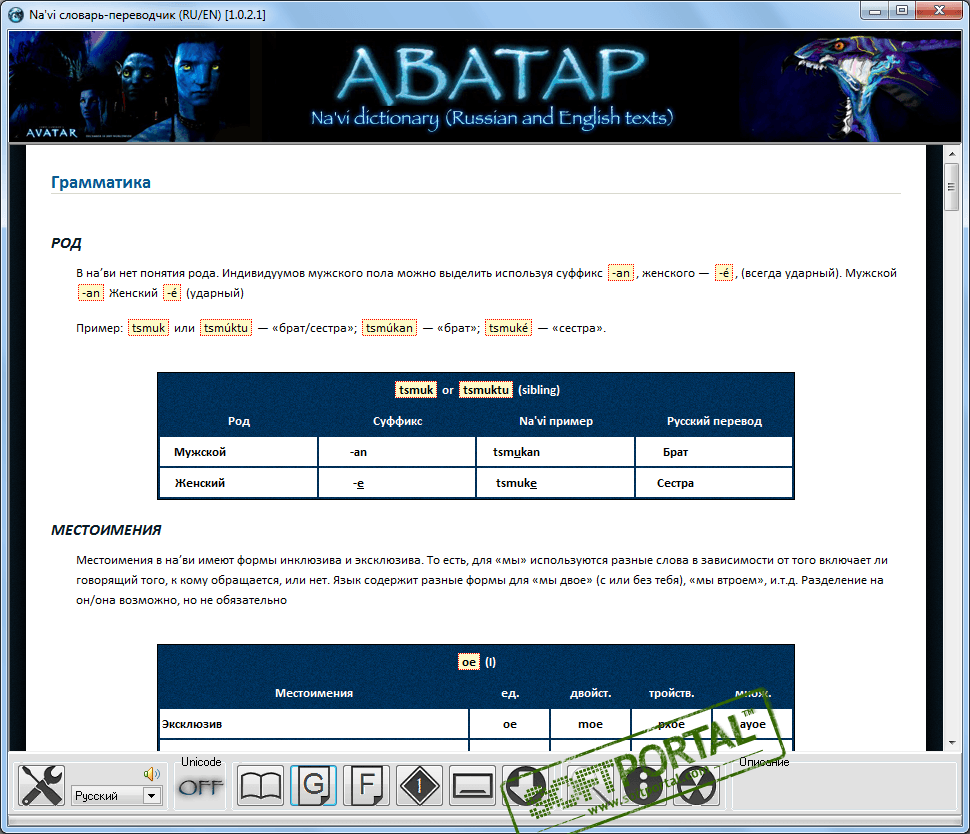Click the Сестра translation cell

[x=714, y=483]
